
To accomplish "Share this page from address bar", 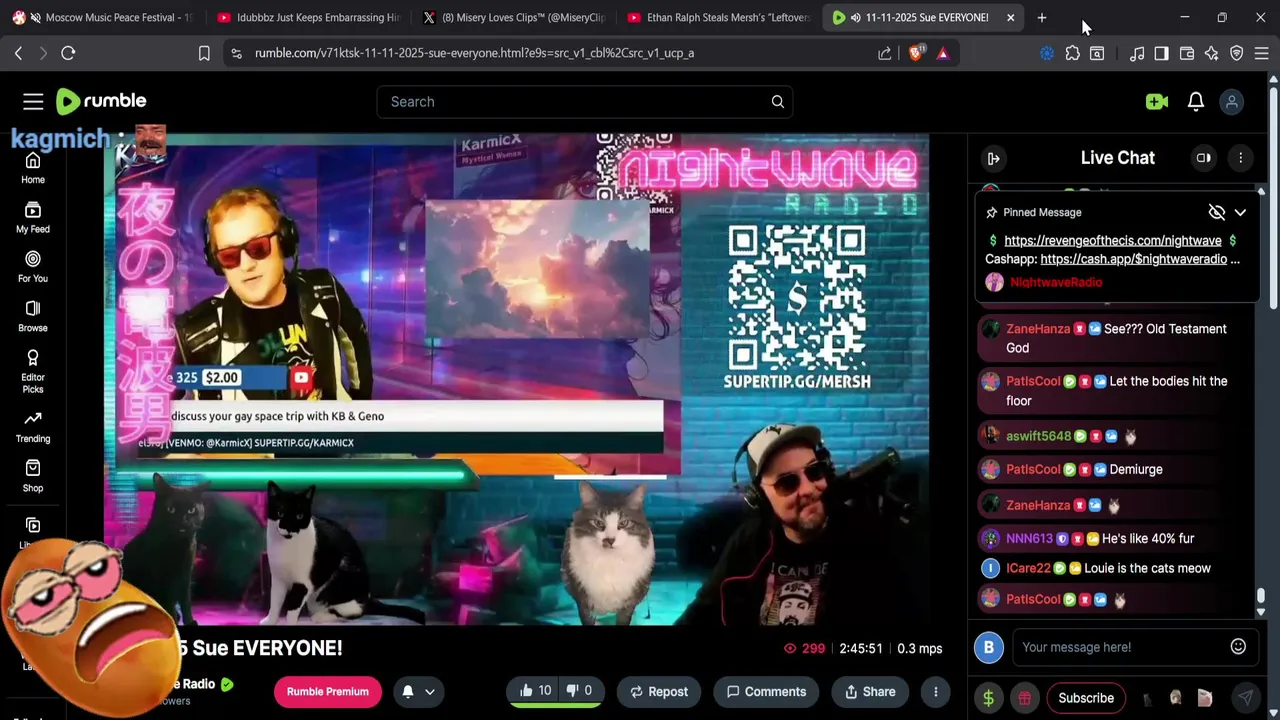I will tap(885, 53).
